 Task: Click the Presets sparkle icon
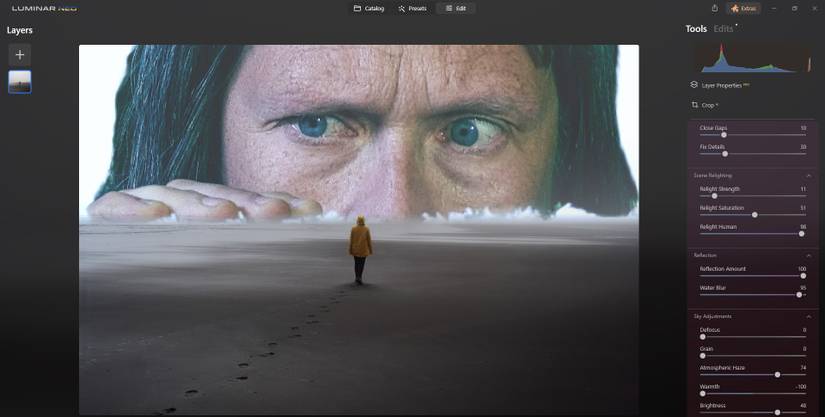point(402,8)
